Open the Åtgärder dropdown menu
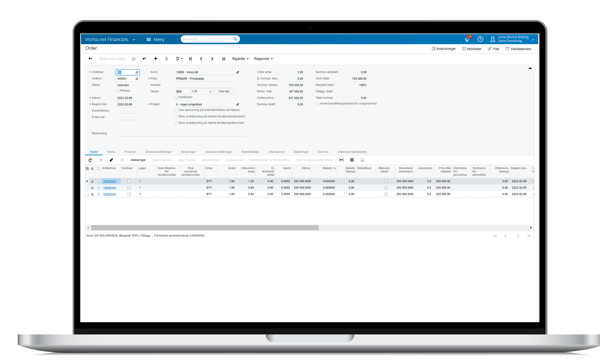 pyautogui.click(x=240, y=59)
